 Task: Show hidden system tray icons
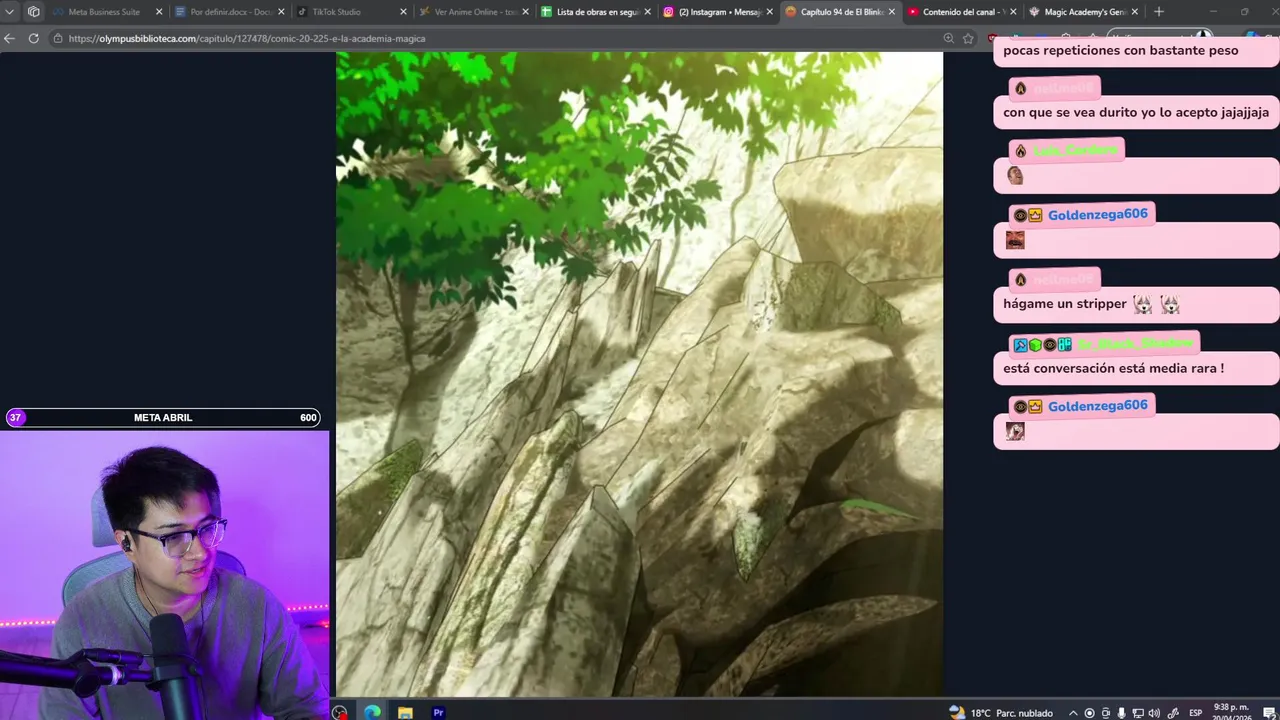1074,713
